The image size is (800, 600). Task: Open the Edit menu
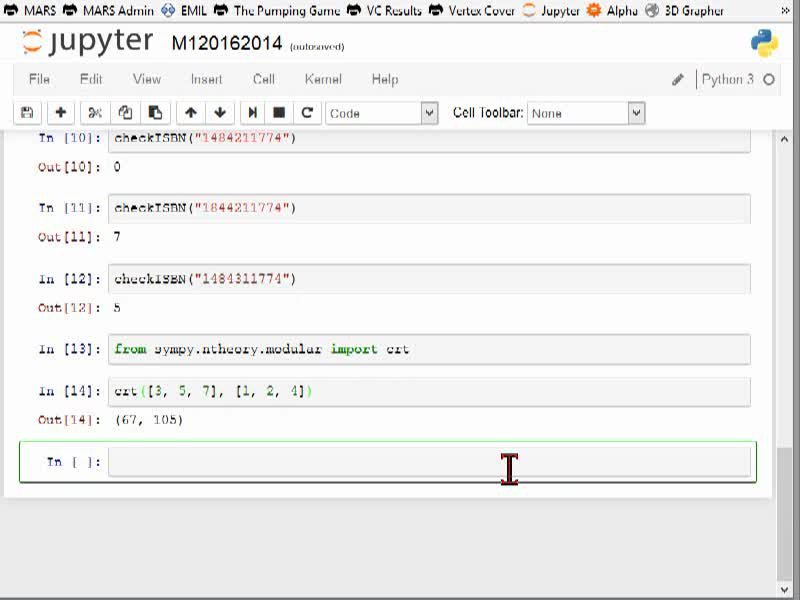(91, 79)
